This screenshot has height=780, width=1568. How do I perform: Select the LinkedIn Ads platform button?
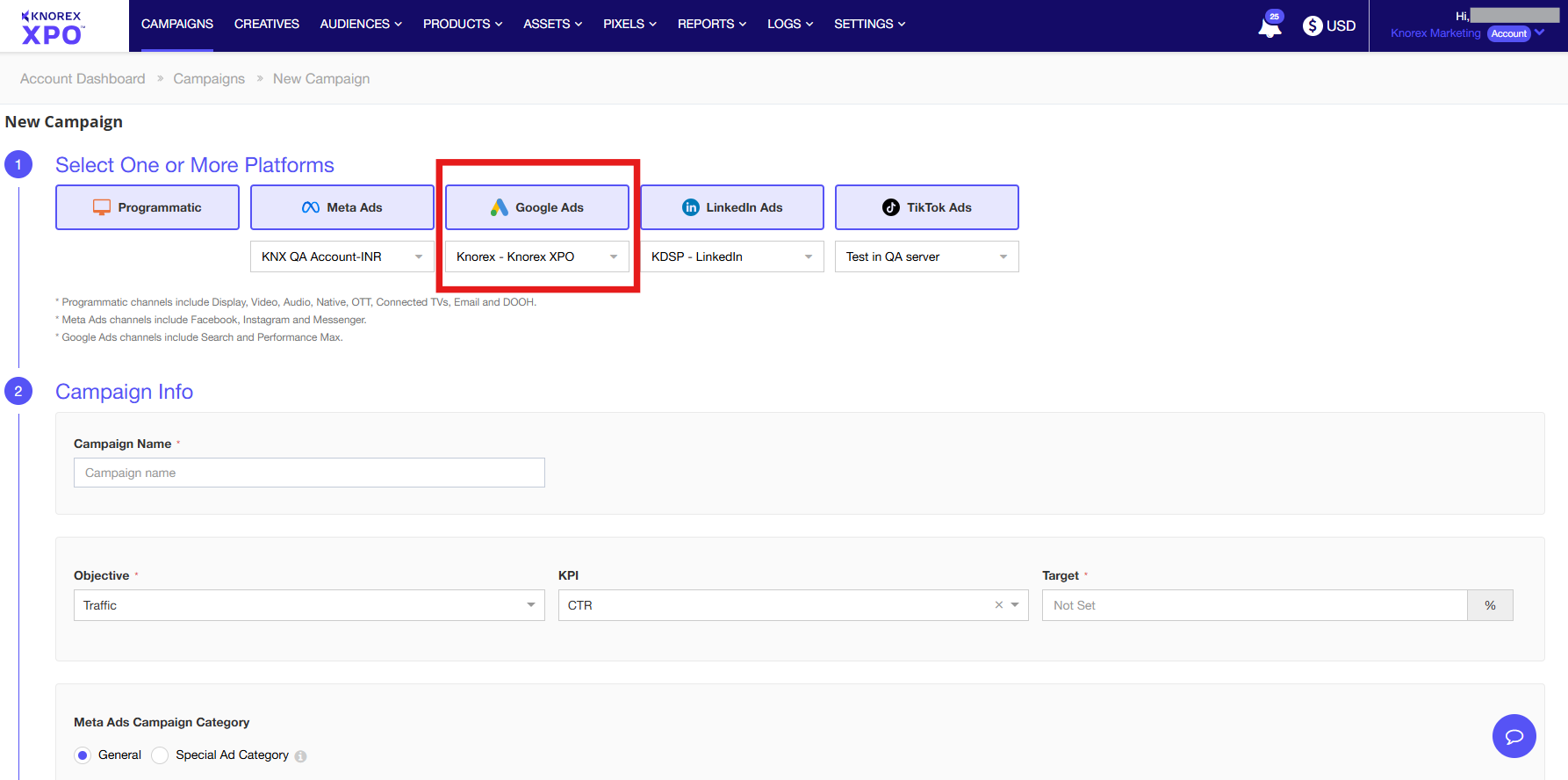[x=732, y=207]
